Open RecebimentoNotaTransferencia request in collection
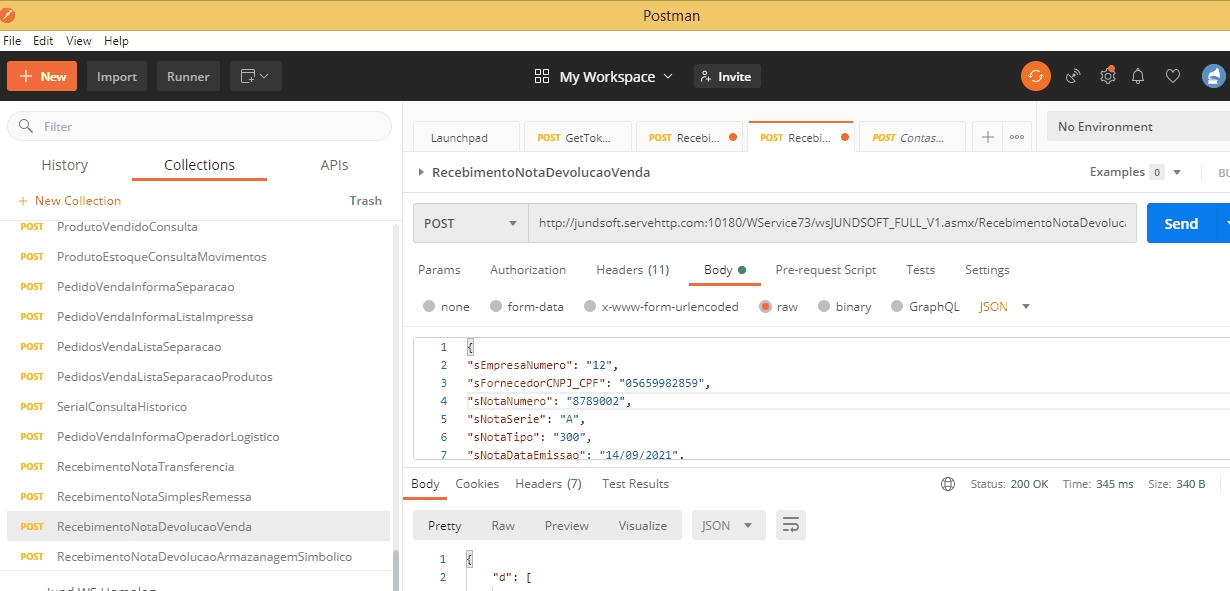The image size is (1230, 591). click(x=145, y=467)
